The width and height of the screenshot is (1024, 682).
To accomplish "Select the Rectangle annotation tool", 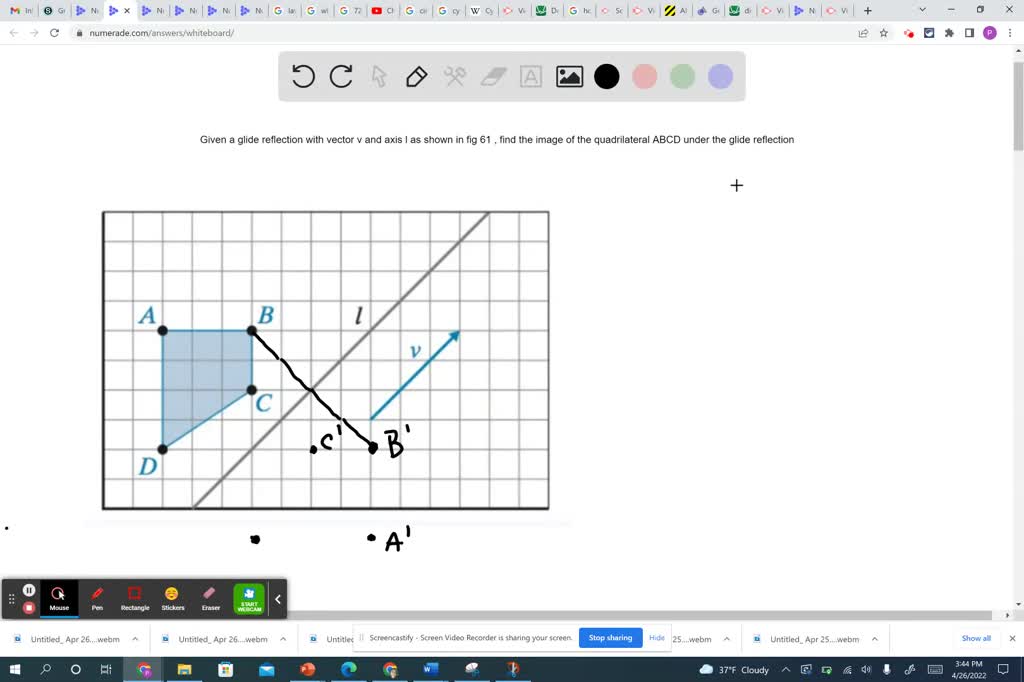I will click(x=135, y=595).
